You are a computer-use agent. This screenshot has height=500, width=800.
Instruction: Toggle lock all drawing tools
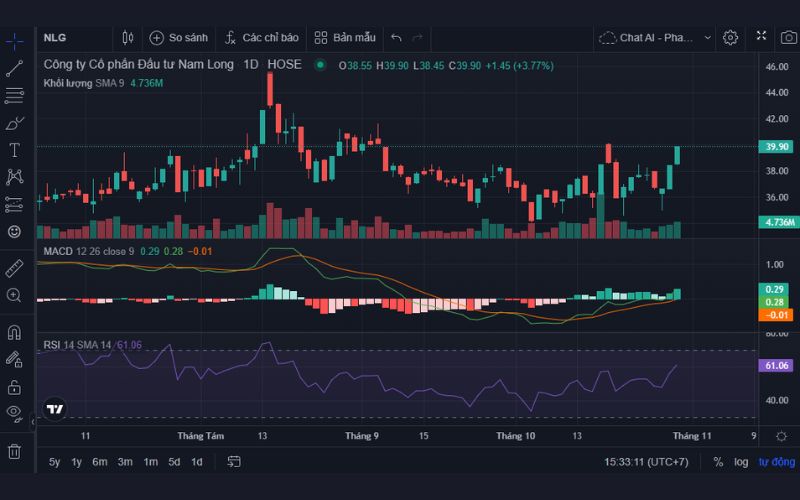(14, 386)
